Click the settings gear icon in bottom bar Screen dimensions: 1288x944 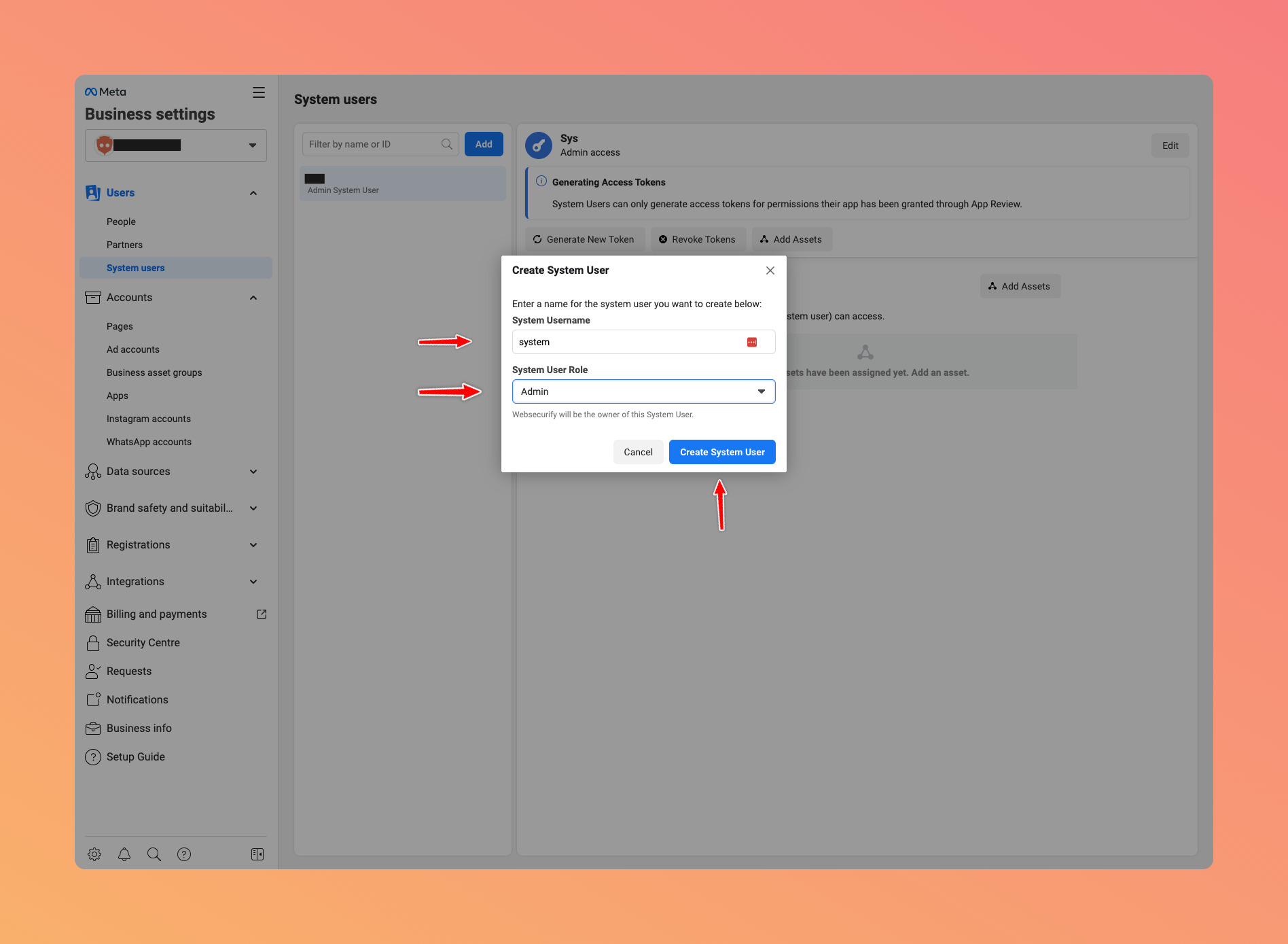click(x=94, y=854)
